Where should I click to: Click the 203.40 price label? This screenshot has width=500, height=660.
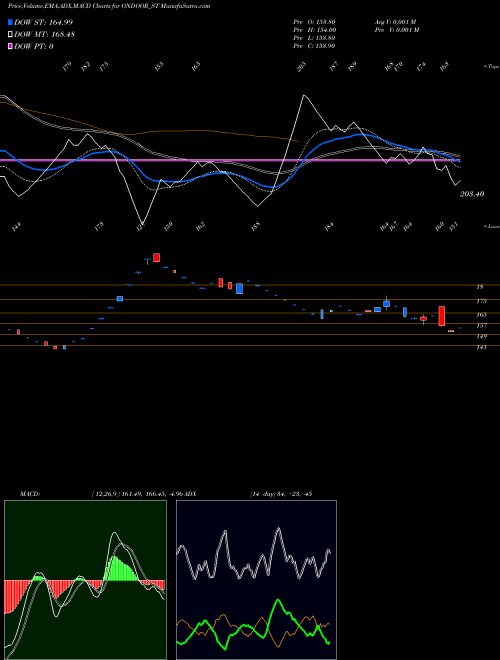(472, 194)
